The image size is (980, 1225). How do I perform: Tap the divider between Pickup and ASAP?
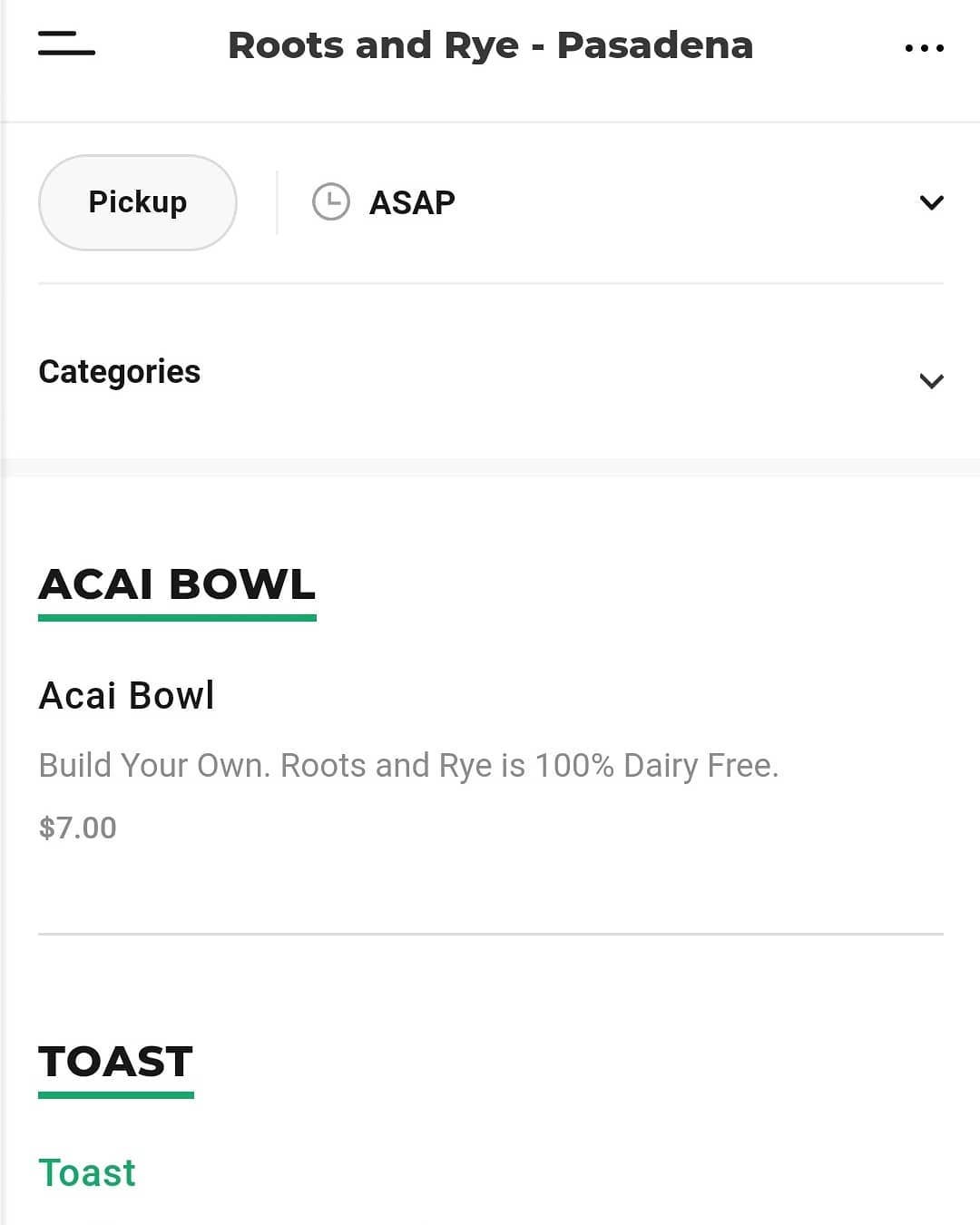coord(277,202)
